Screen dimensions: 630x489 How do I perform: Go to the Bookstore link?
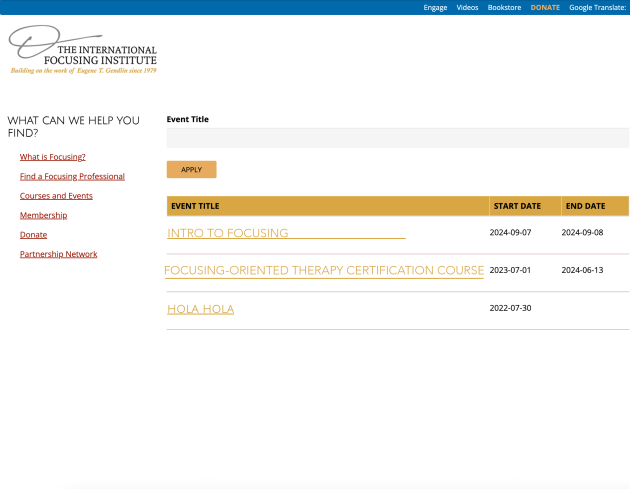coord(504,8)
